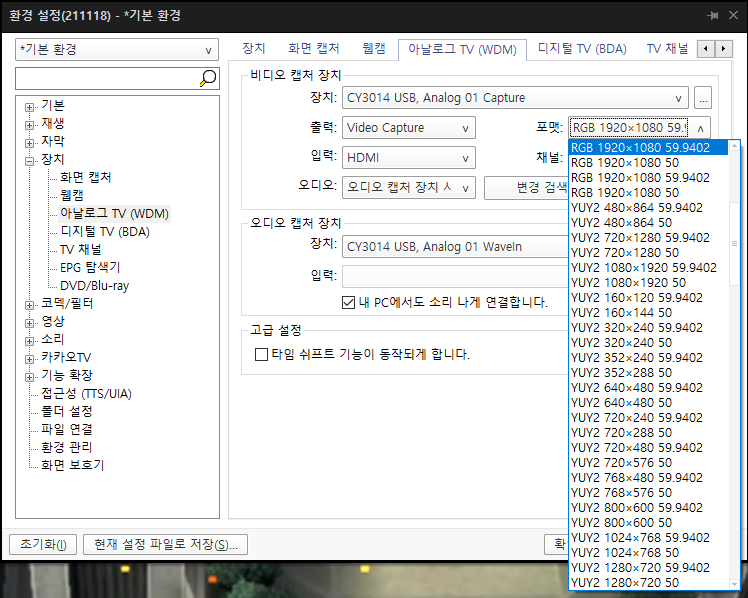The image size is (748, 598).
Task: Switch to the 웹캠 tab
Action: coord(374,48)
